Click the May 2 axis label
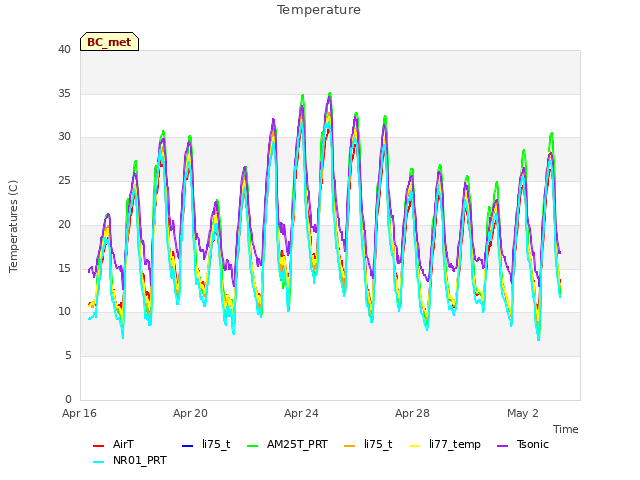The image size is (640, 480). 523,413
